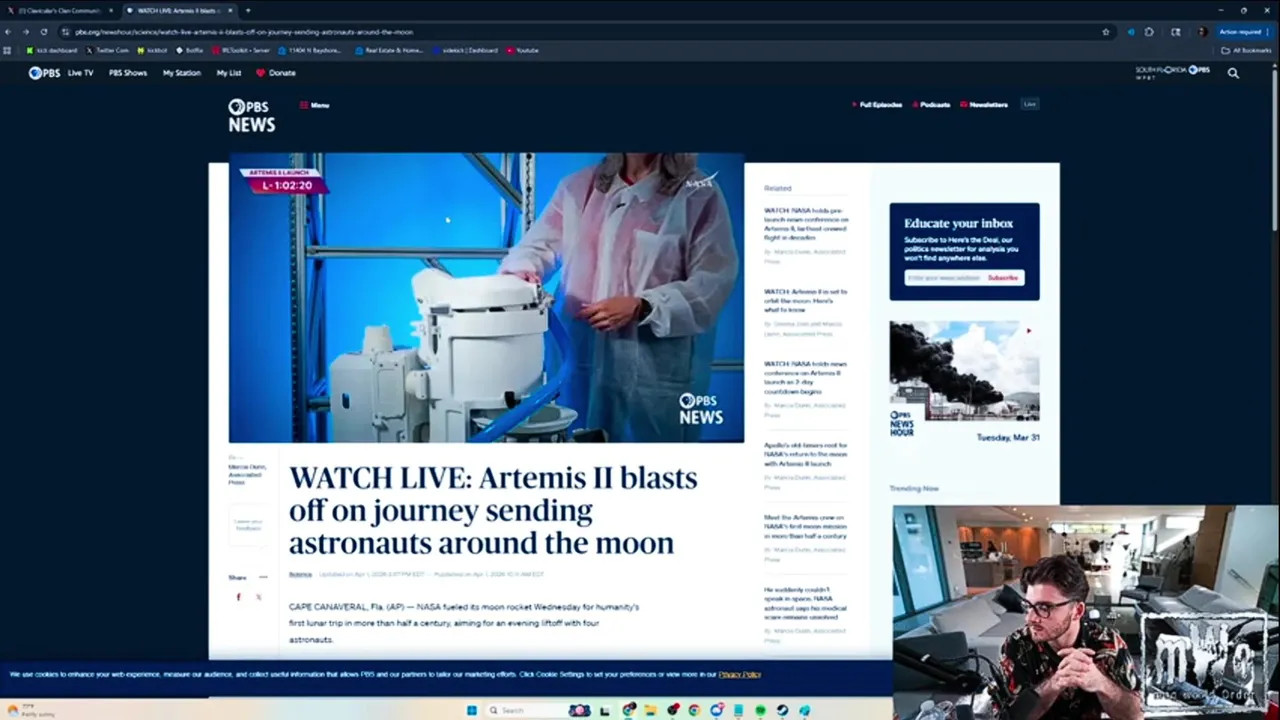Open the site search magnifier icon

(x=1233, y=73)
